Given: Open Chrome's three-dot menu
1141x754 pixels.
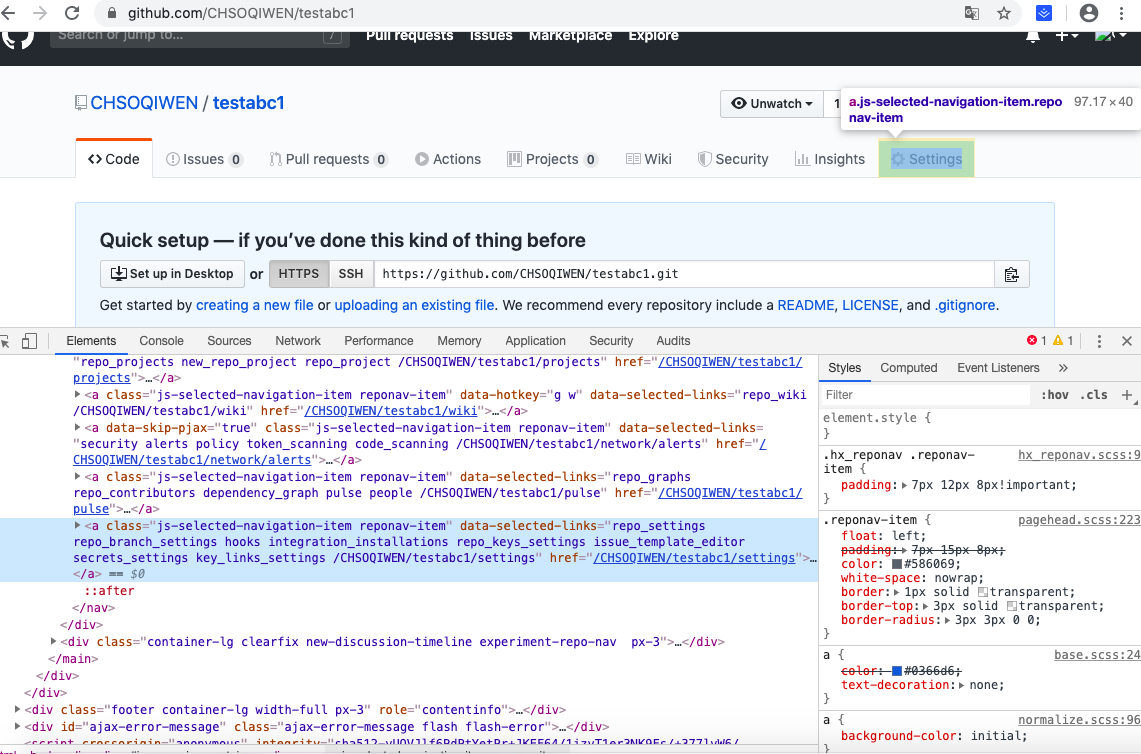Looking at the screenshot, I should 1121,13.
